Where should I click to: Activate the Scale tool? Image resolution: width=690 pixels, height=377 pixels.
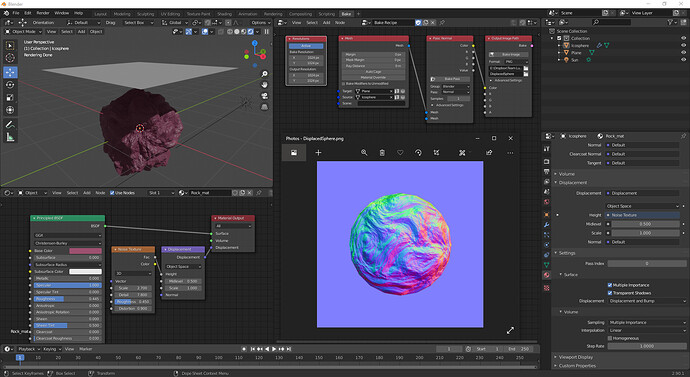coord(10,98)
